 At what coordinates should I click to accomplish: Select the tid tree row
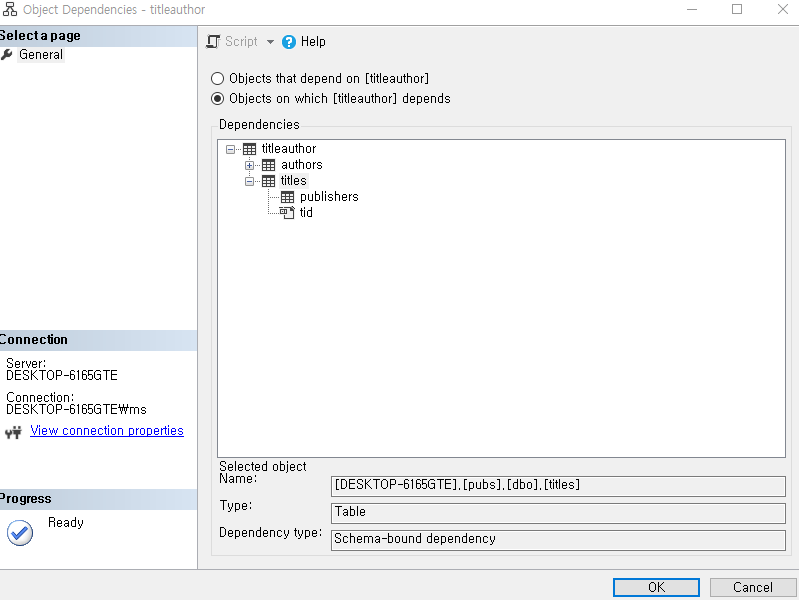[x=306, y=213]
